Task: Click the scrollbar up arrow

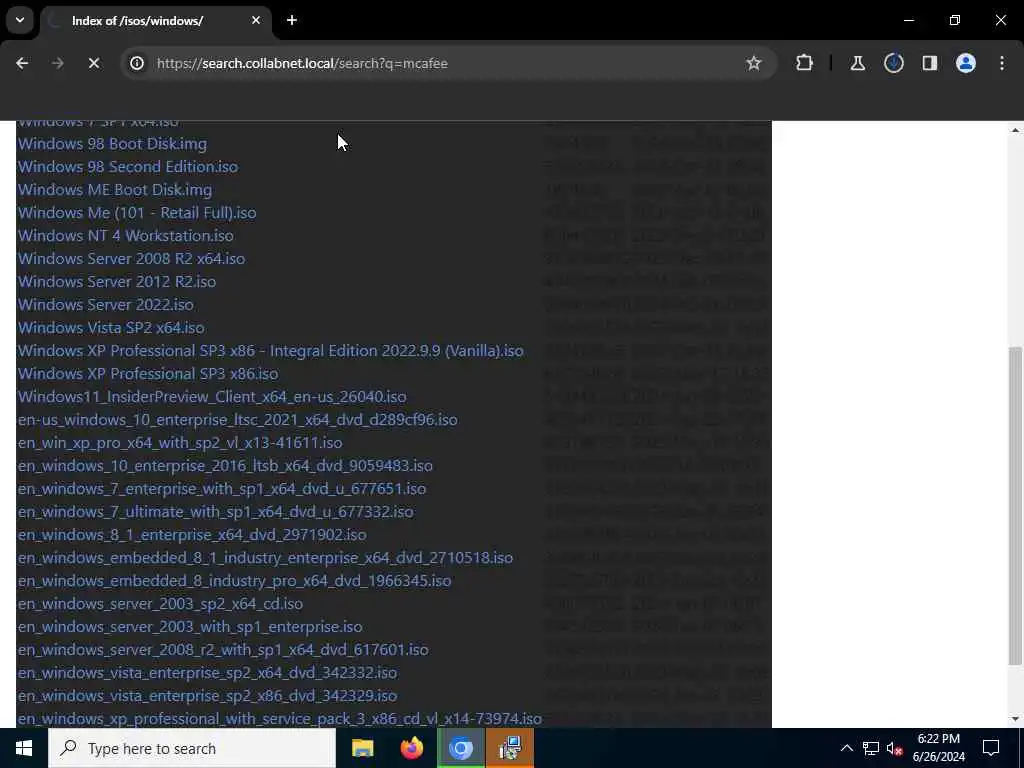Action: 1014,130
